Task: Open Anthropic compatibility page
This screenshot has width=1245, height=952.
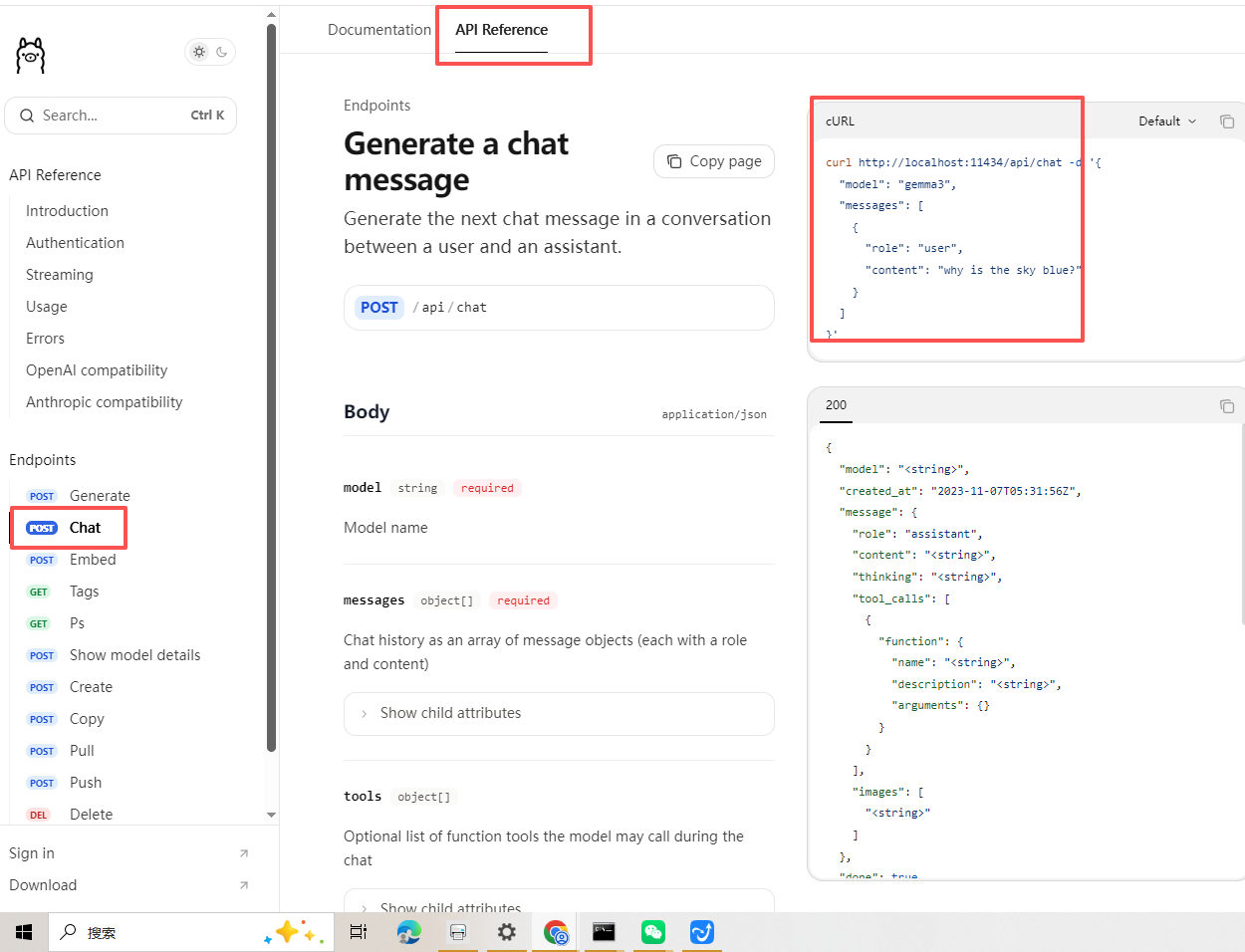Action: [x=105, y=402]
